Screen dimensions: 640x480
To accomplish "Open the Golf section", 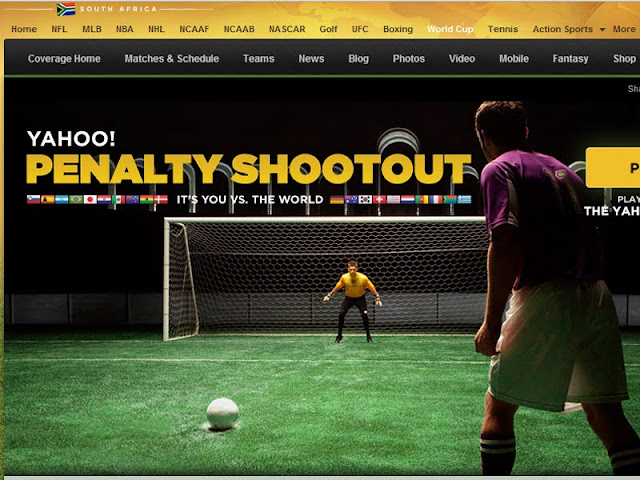I will click(x=328, y=29).
